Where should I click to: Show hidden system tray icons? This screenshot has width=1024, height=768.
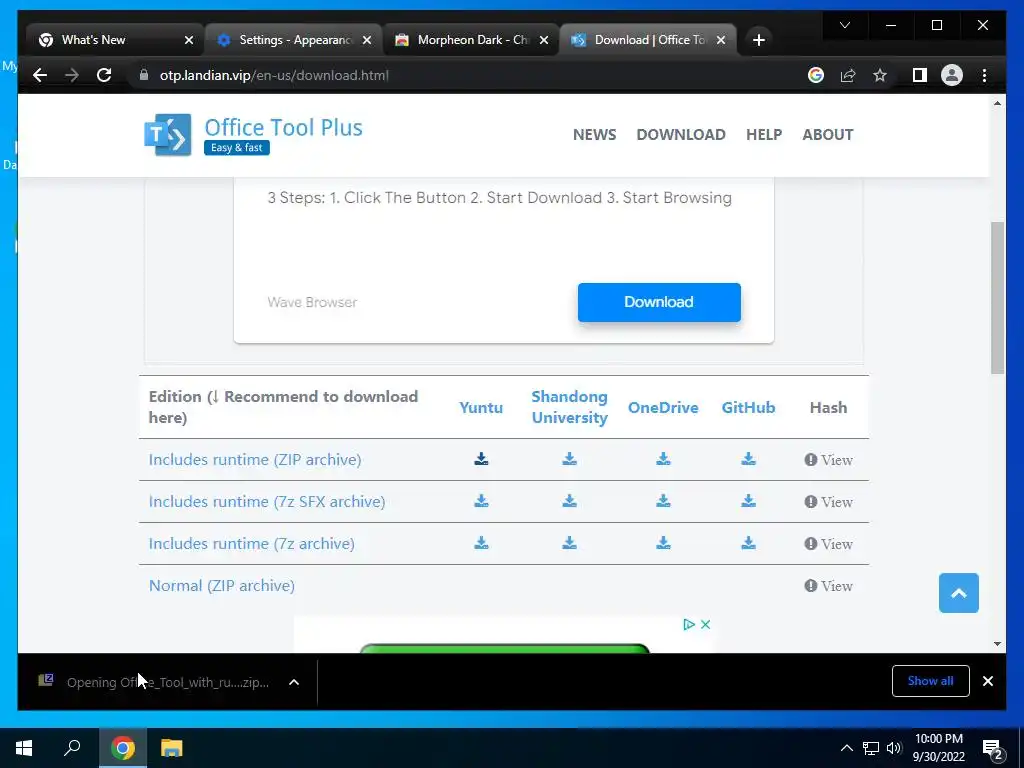pyautogui.click(x=846, y=748)
